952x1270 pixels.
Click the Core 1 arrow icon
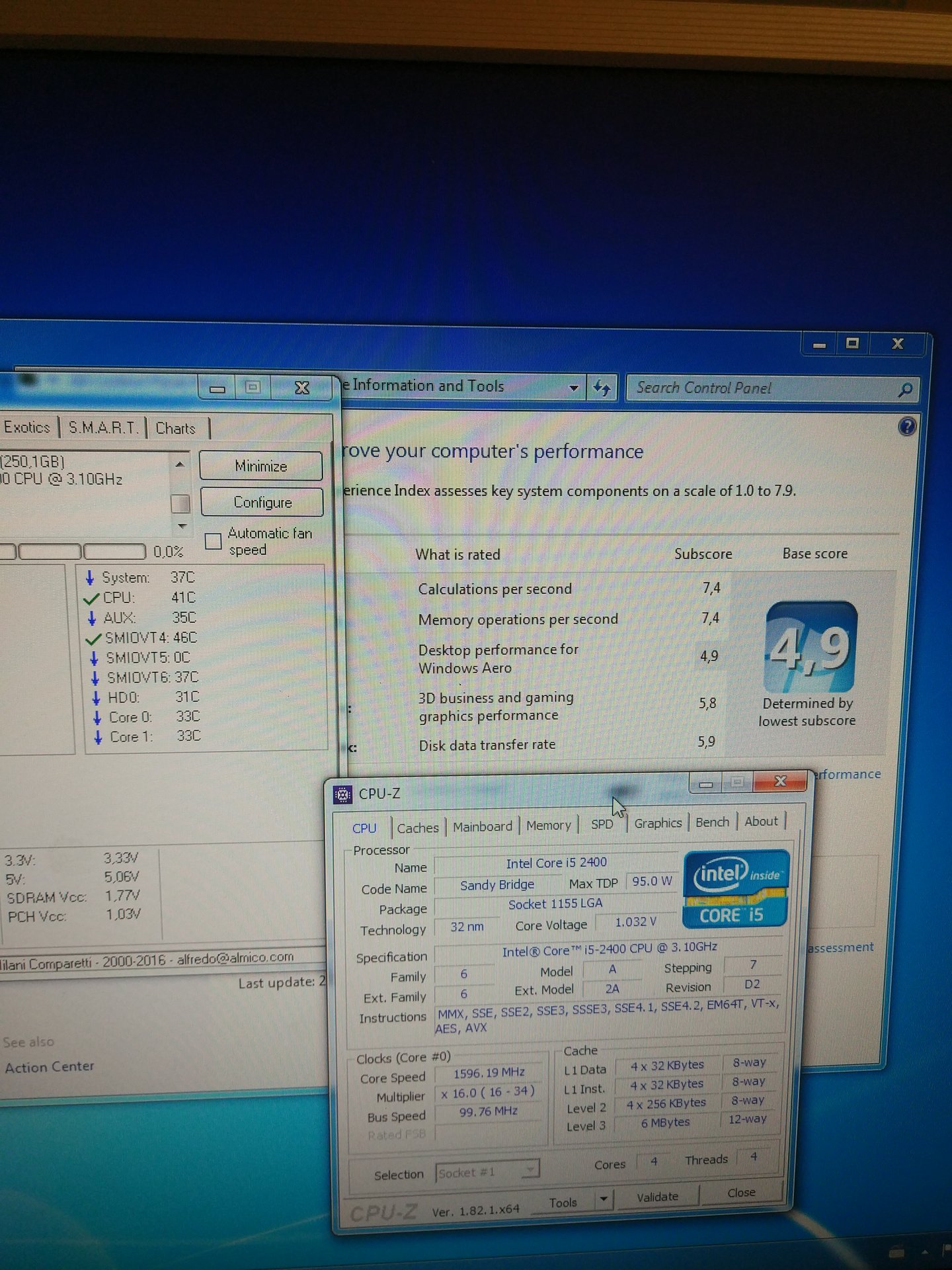[x=98, y=737]
